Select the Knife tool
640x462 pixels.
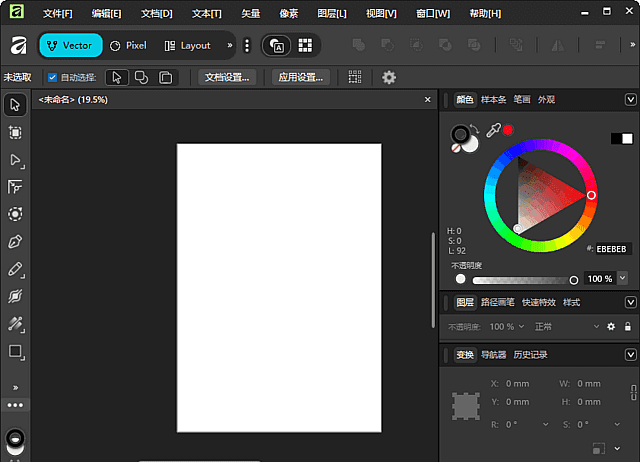tap(15, 296)
